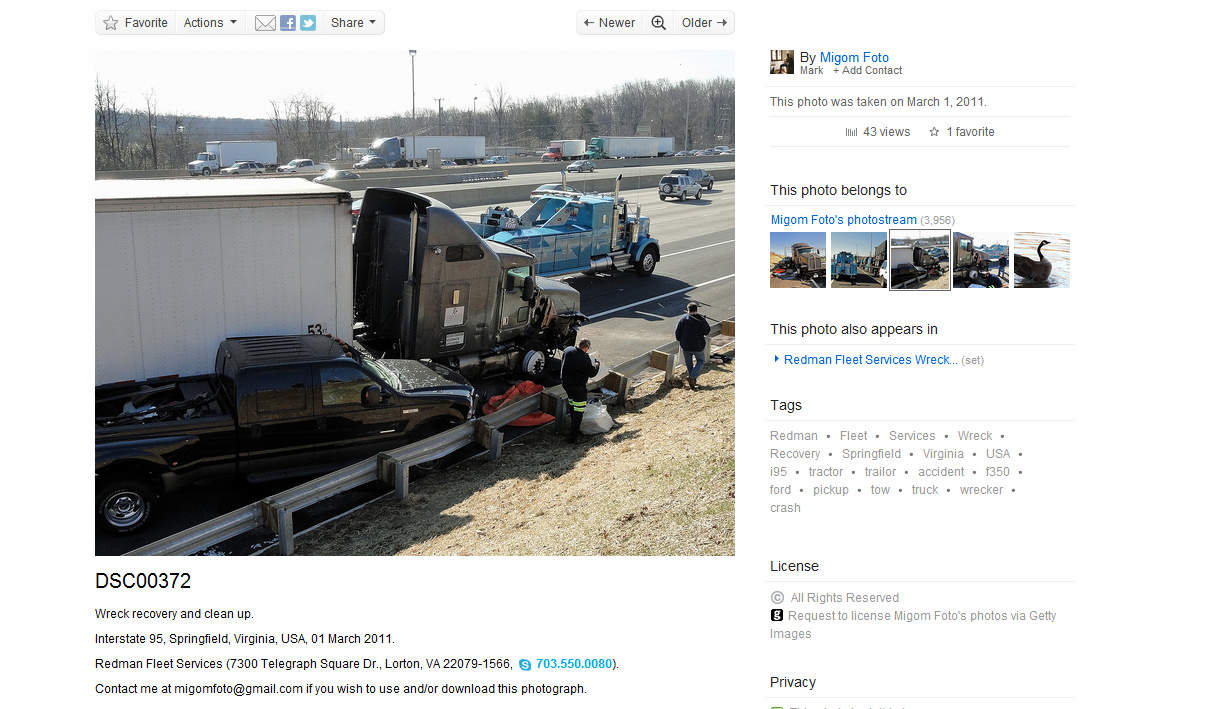The width and height of the screenshot is (1227, 709).
Task: Share photo by email envelope icon
Action: [x=265, y=23]
